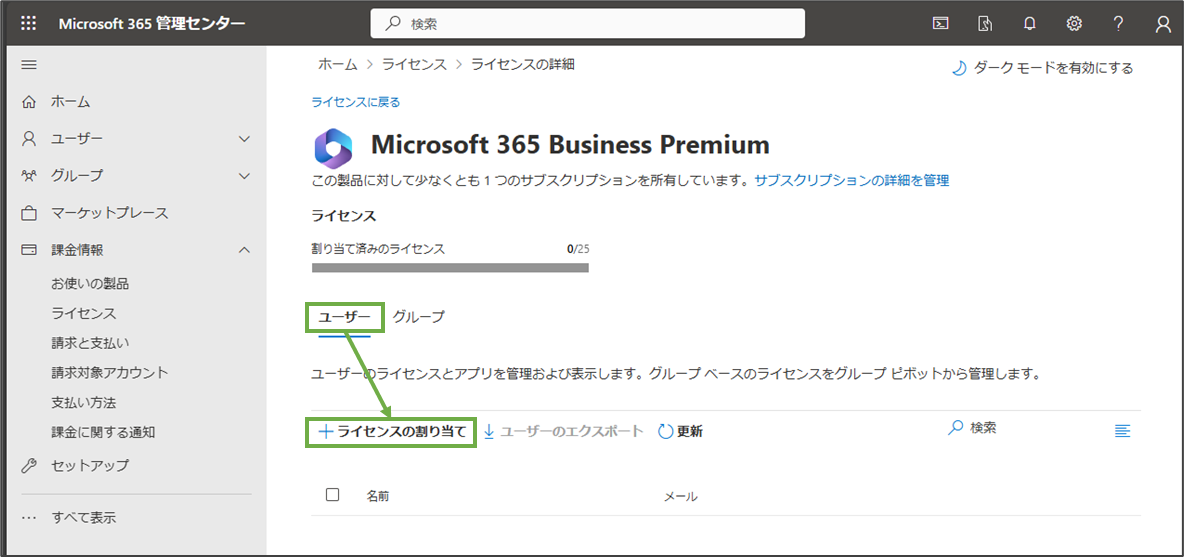Click the document refresh icon in the header
1184x557 pixels.
click(x=985, y=23)
